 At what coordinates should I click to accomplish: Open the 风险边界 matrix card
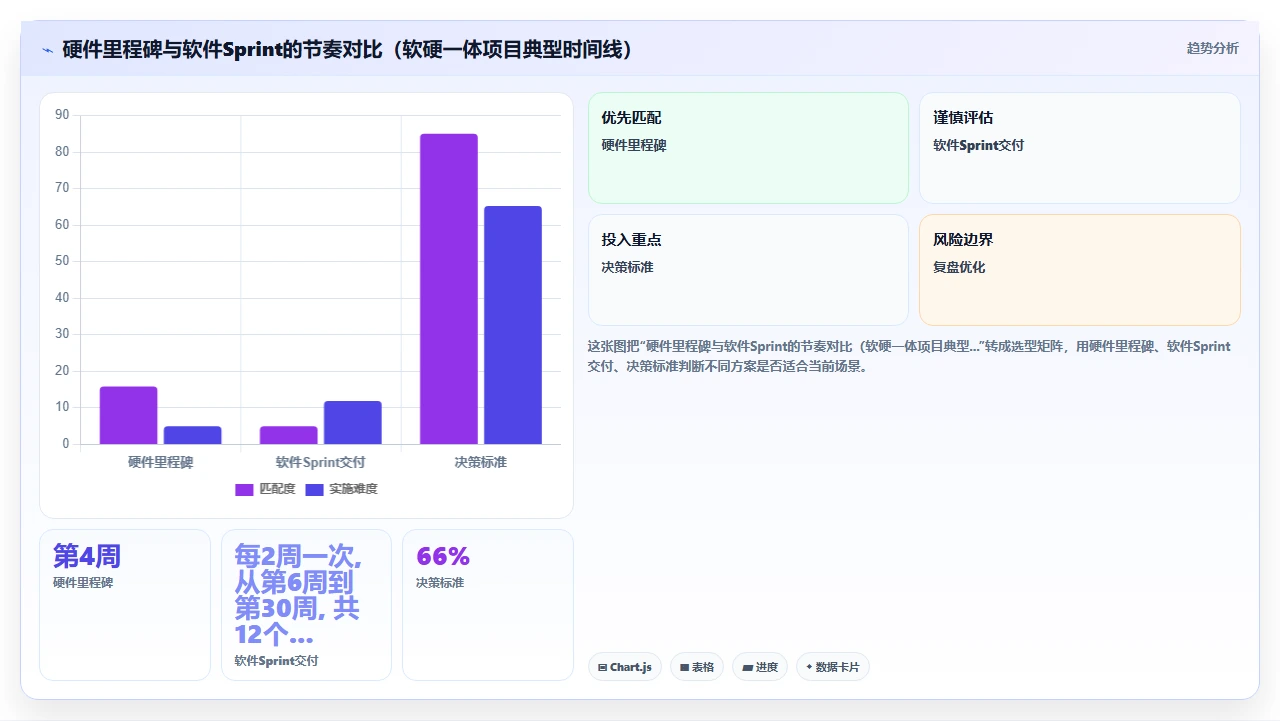click(x=1080, y=270)
